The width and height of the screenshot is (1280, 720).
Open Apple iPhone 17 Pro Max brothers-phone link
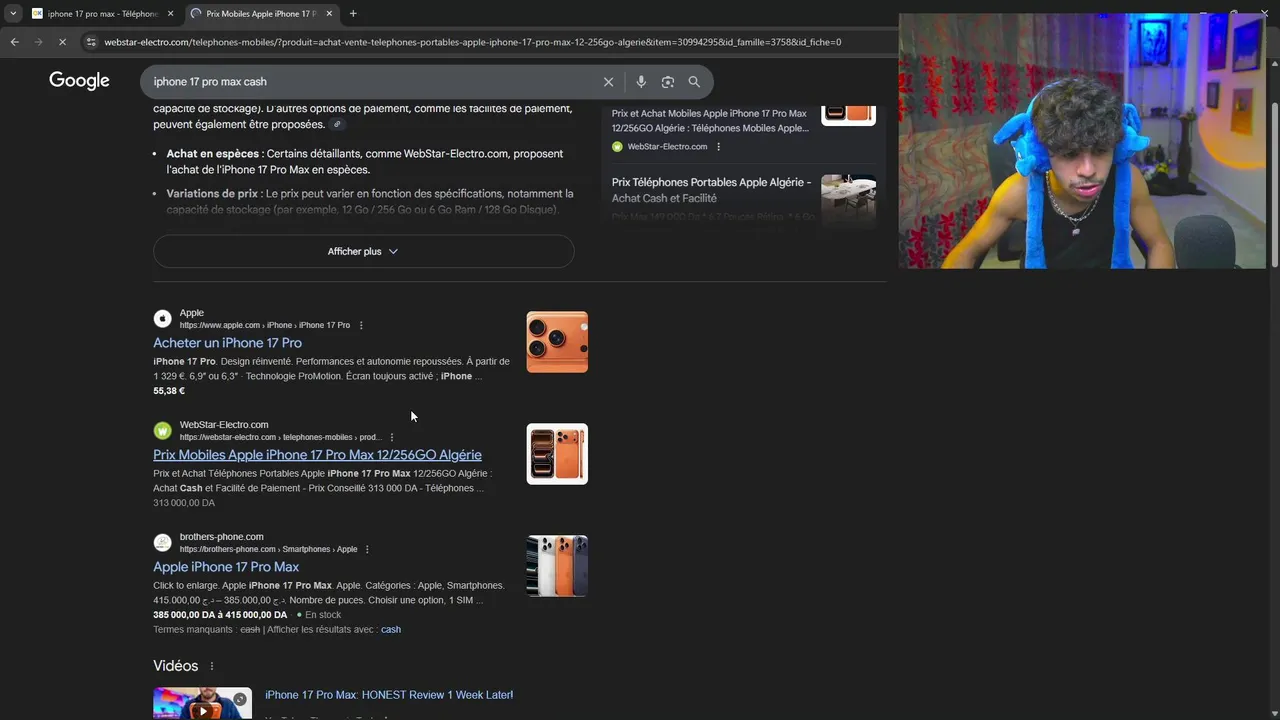pos(226,567)
